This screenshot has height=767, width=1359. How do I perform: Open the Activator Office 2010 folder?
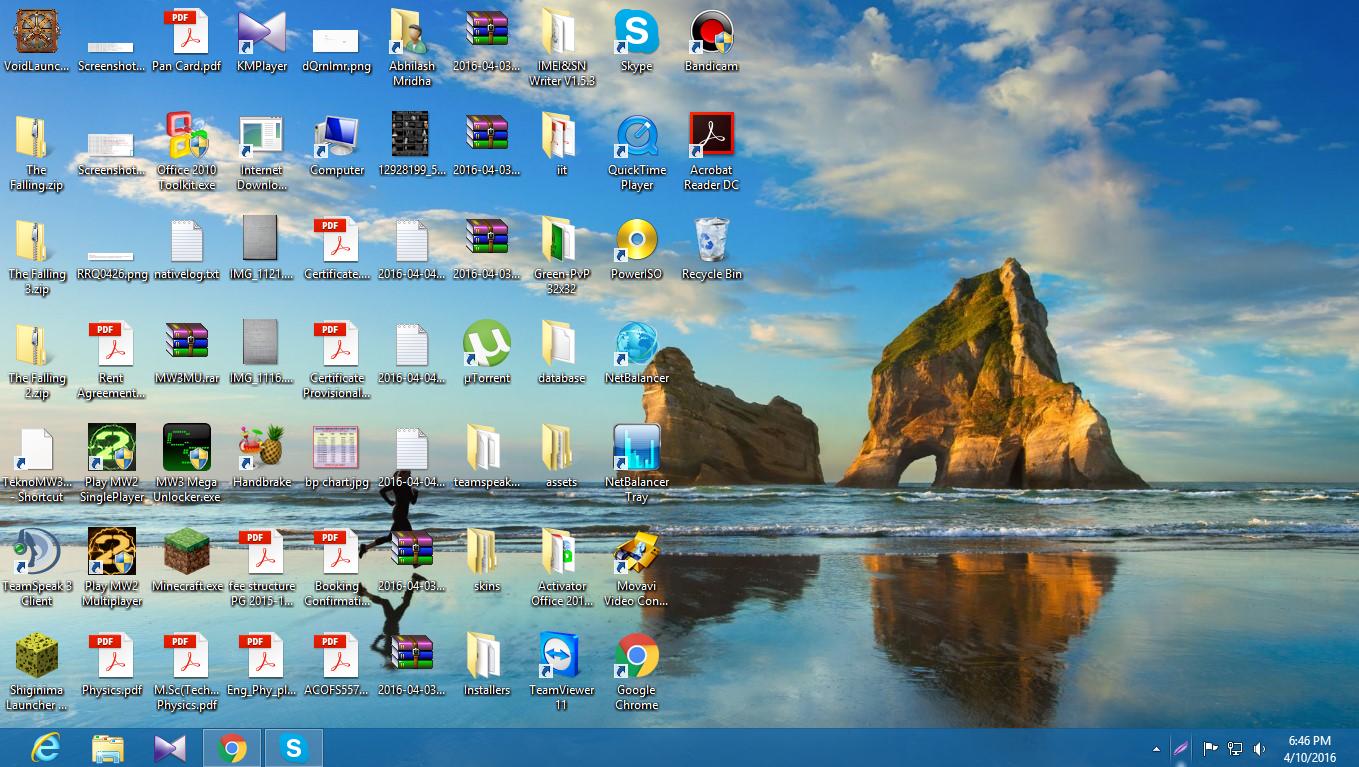click(x=562, y=568)
